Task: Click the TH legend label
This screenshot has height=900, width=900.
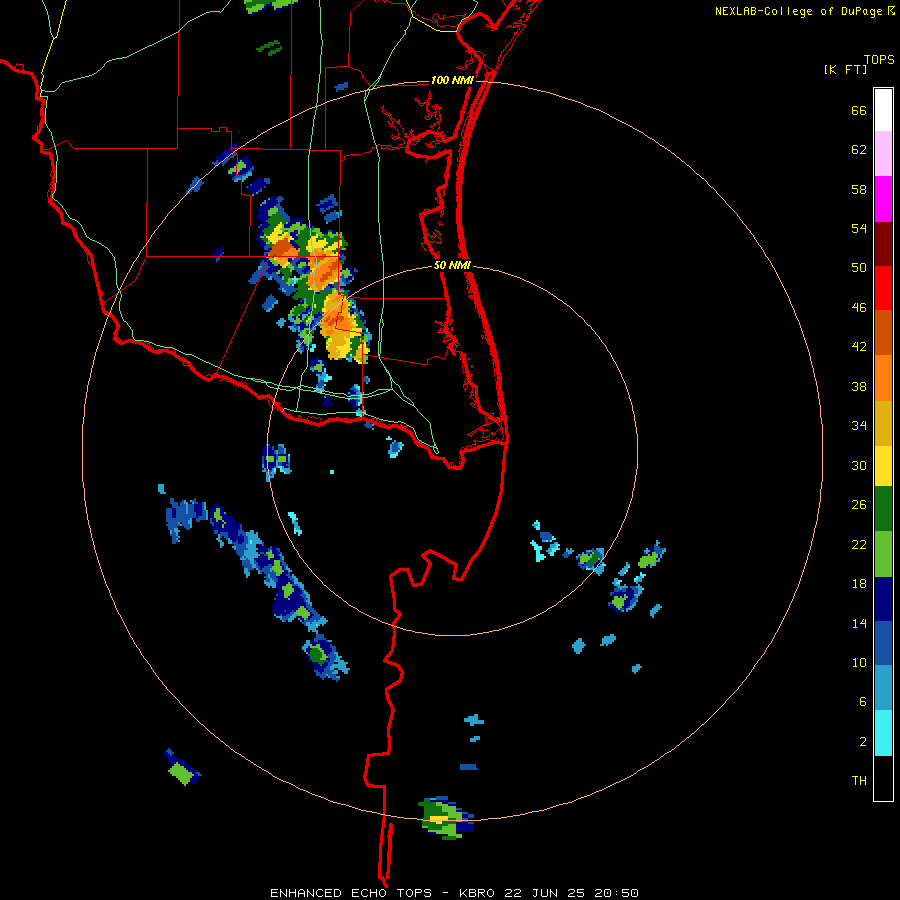Action: pyautogui.click(x=859, y=780)
